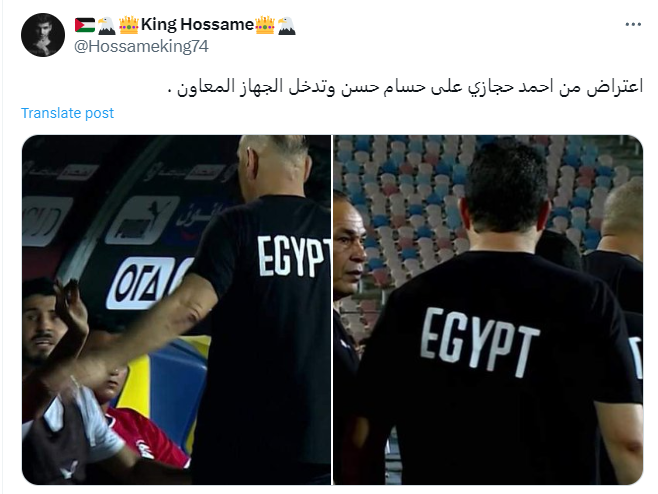Image resolution: width=658 pixels, height=494 pixels.
Task: Click the Puma logo in left photo
Action: tap(142, 220)
